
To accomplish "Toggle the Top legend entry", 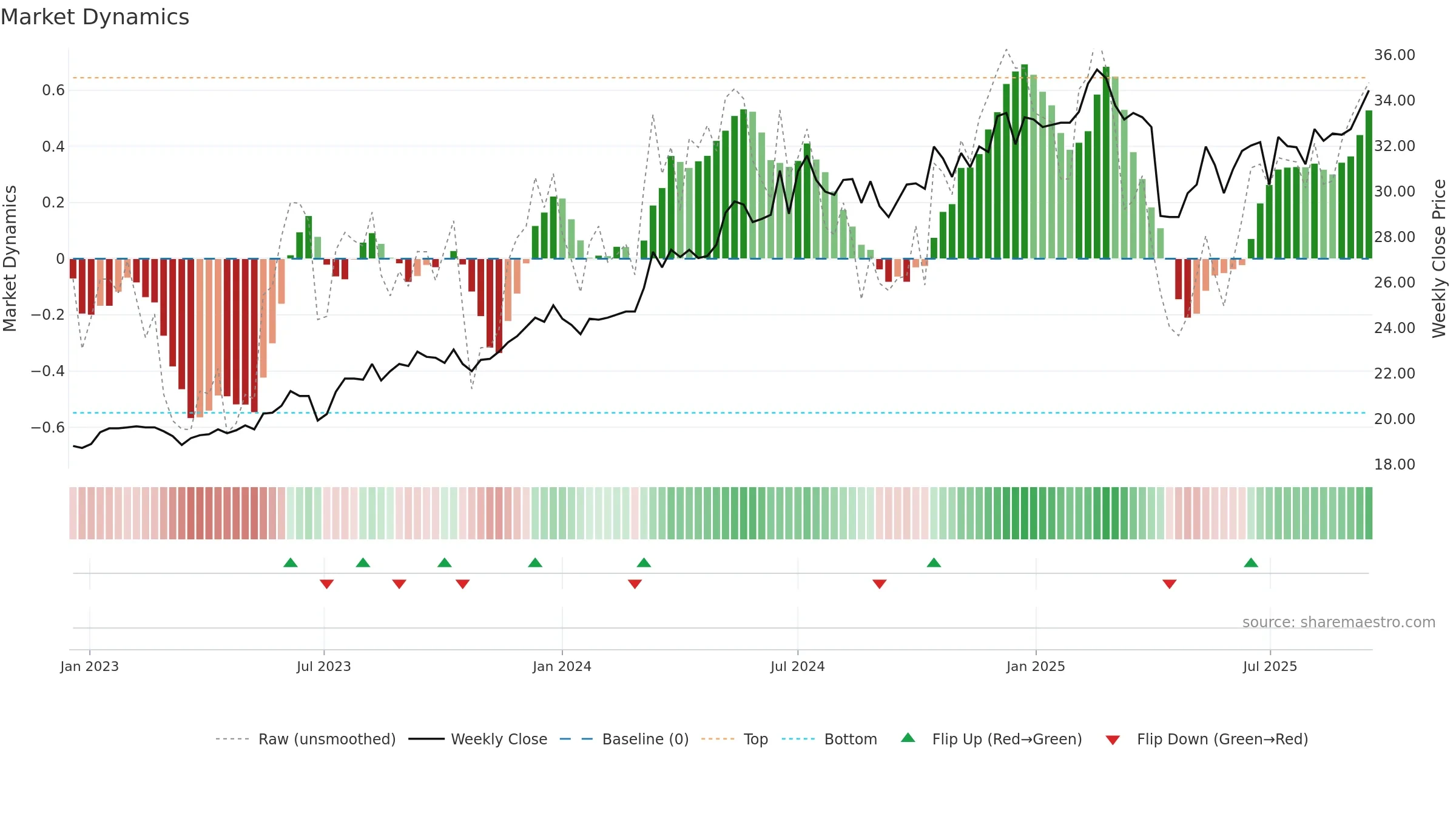I will coord(735,739).
